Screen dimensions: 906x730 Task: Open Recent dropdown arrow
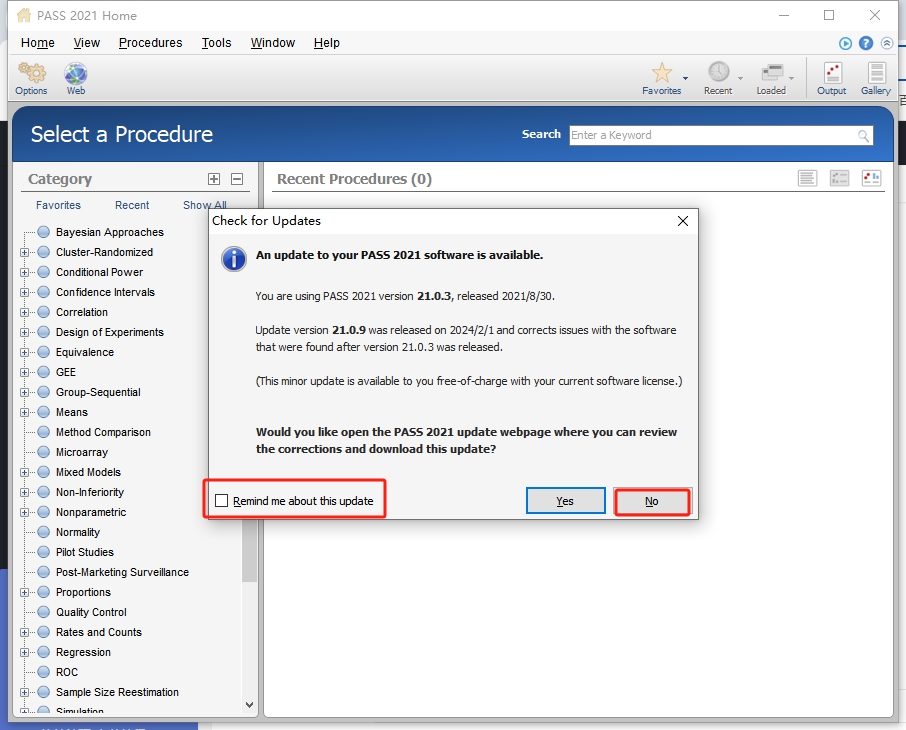(x=740, y=78)
